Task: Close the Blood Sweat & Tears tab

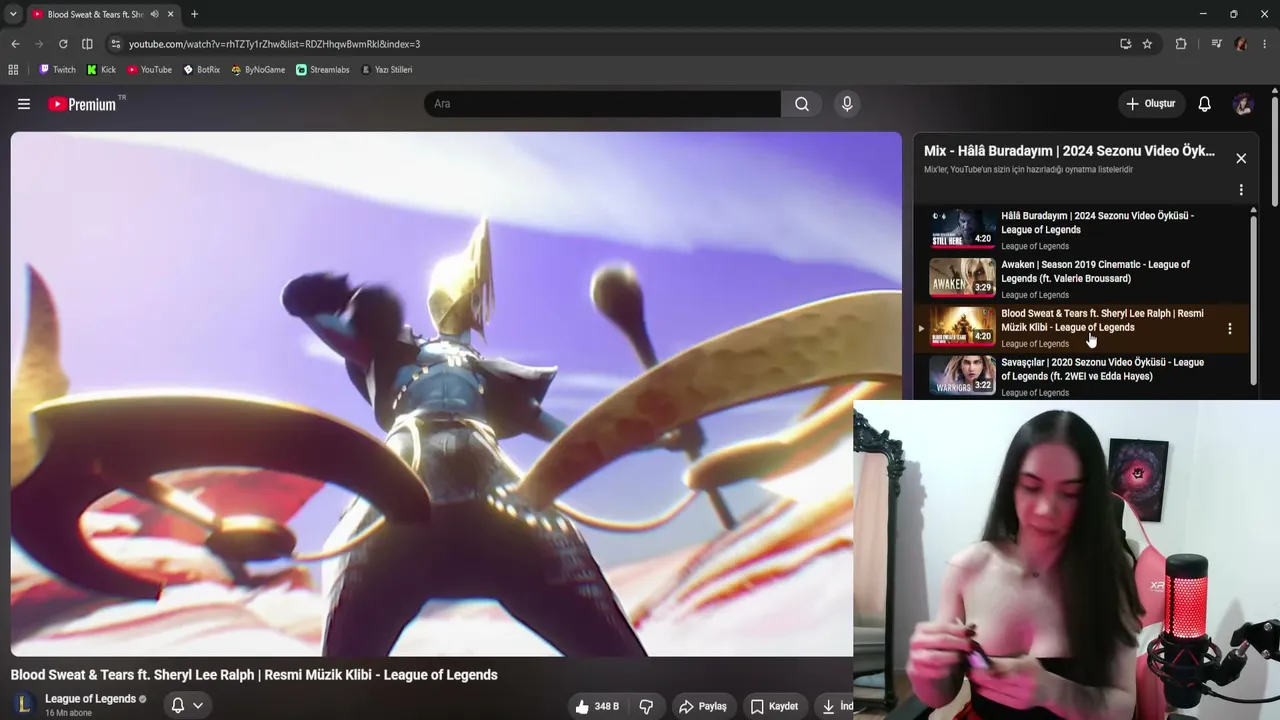Action: 171,14
